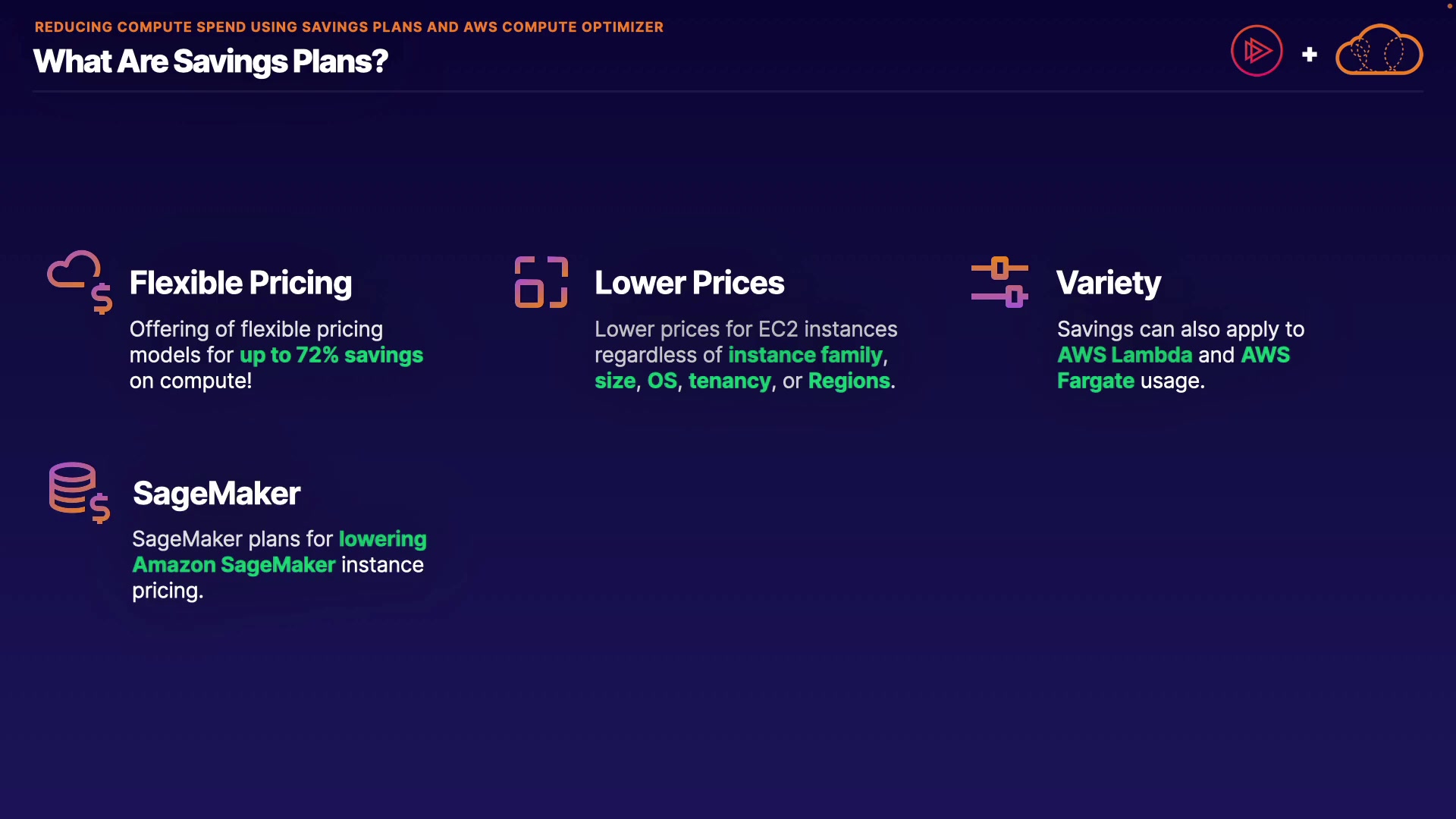Click the Pluralsight play logo
The width and height of the screenshot is (1456, 819).
(1257, 51)
